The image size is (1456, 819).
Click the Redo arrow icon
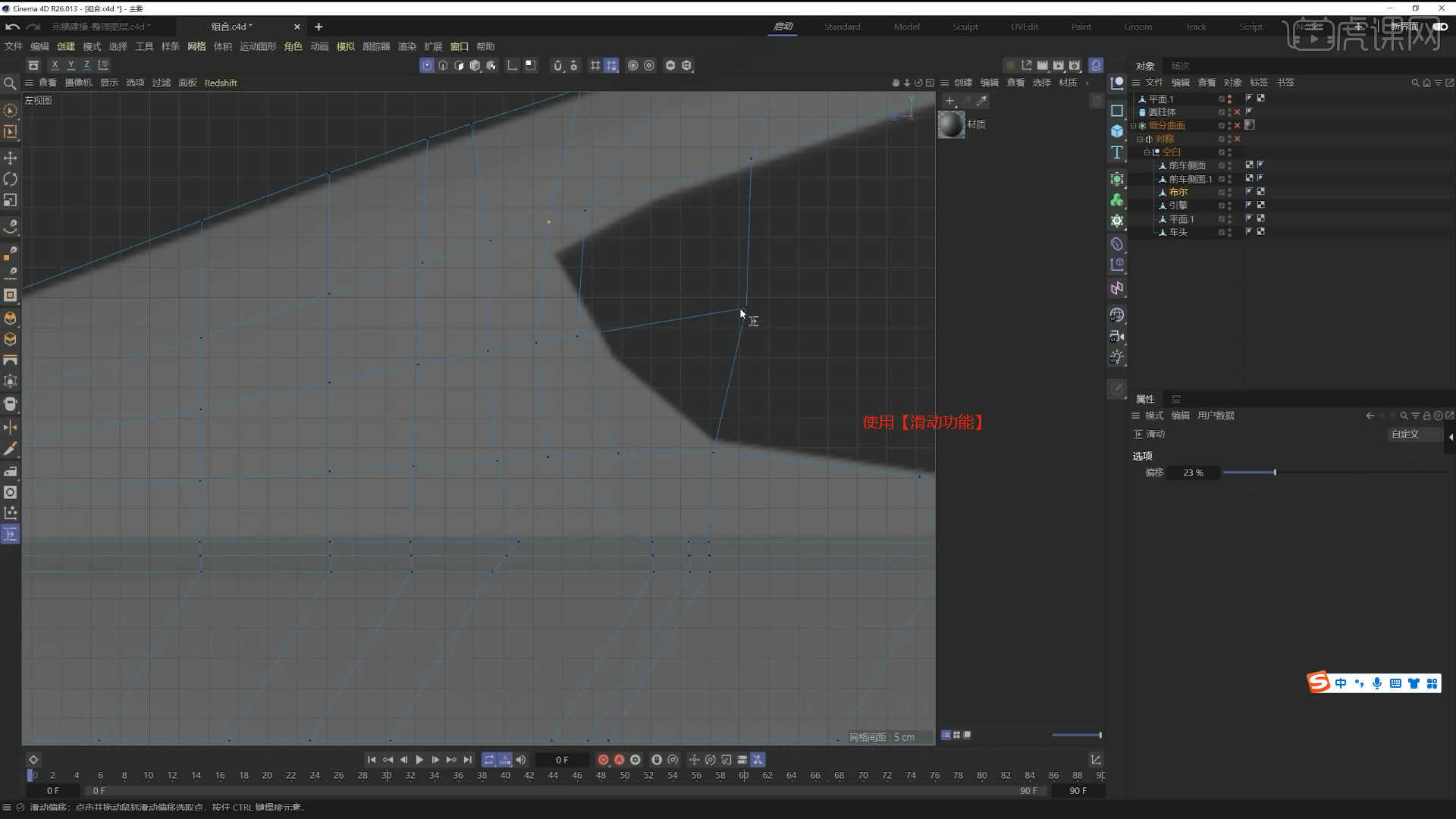point(33,27)
